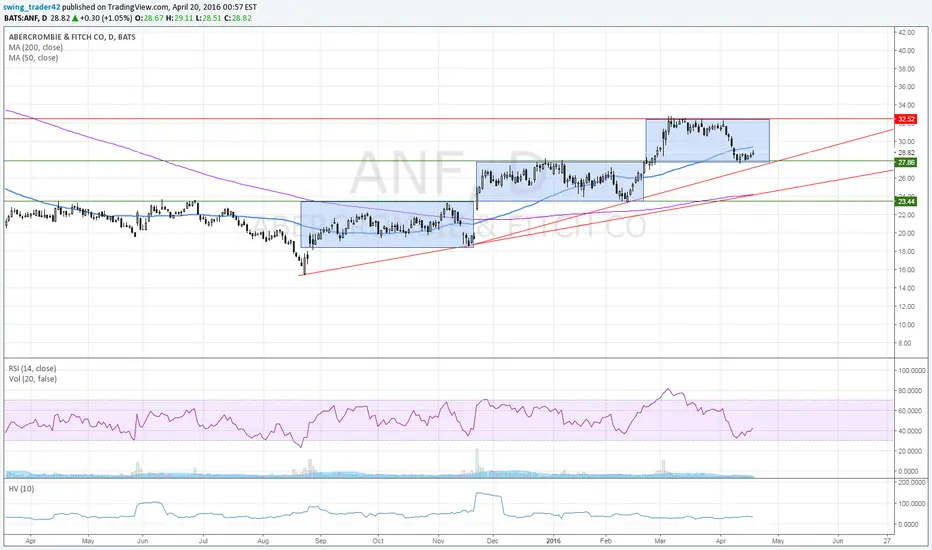Click the 34.00 price axis label
The height and width of the screenshot is (550, 932).
pyautogui.click(x=906, y=105)
